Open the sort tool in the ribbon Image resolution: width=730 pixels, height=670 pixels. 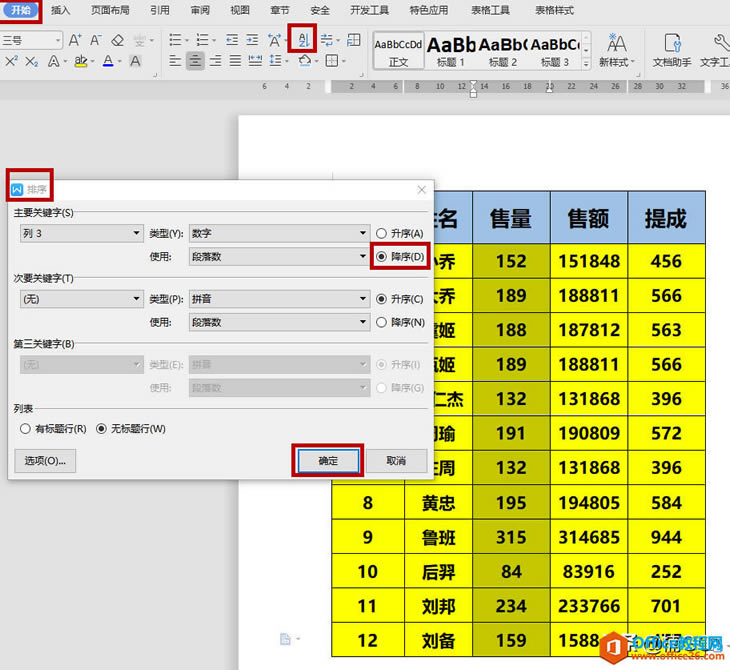(303, 40)
